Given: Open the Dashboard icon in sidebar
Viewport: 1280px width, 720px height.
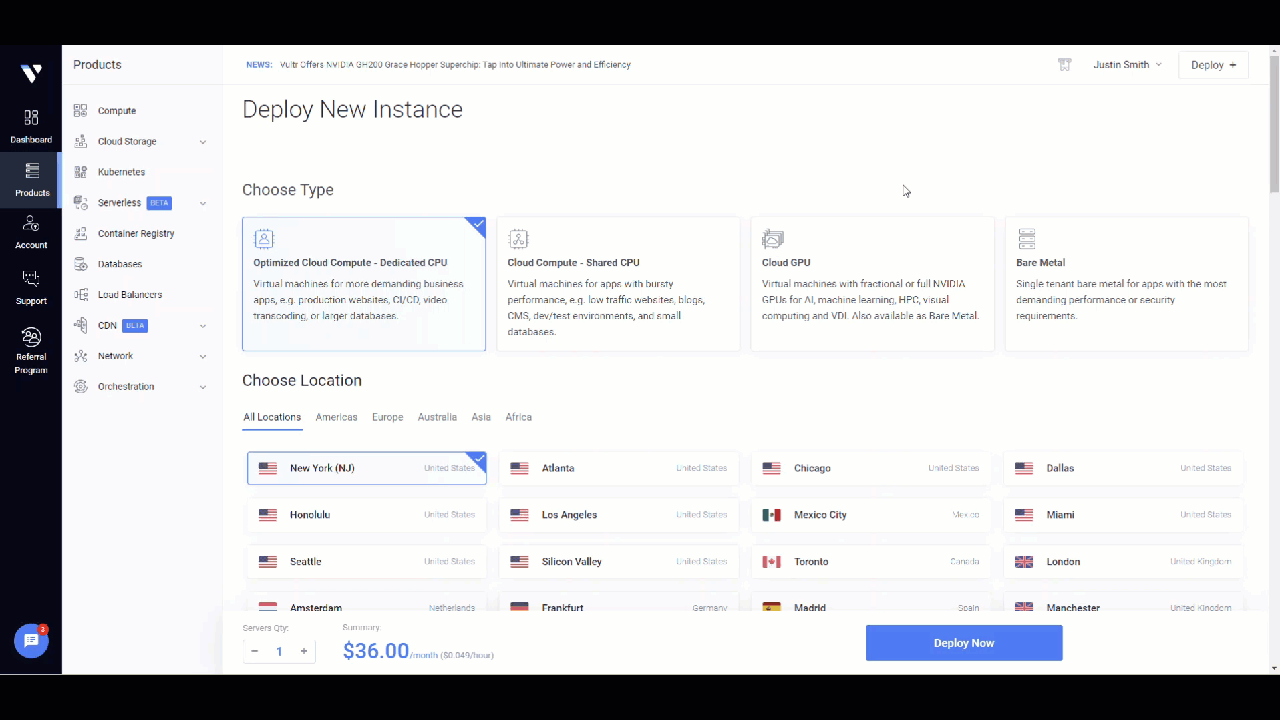Looking at the screenshot, I should click(x=31, y=126).
